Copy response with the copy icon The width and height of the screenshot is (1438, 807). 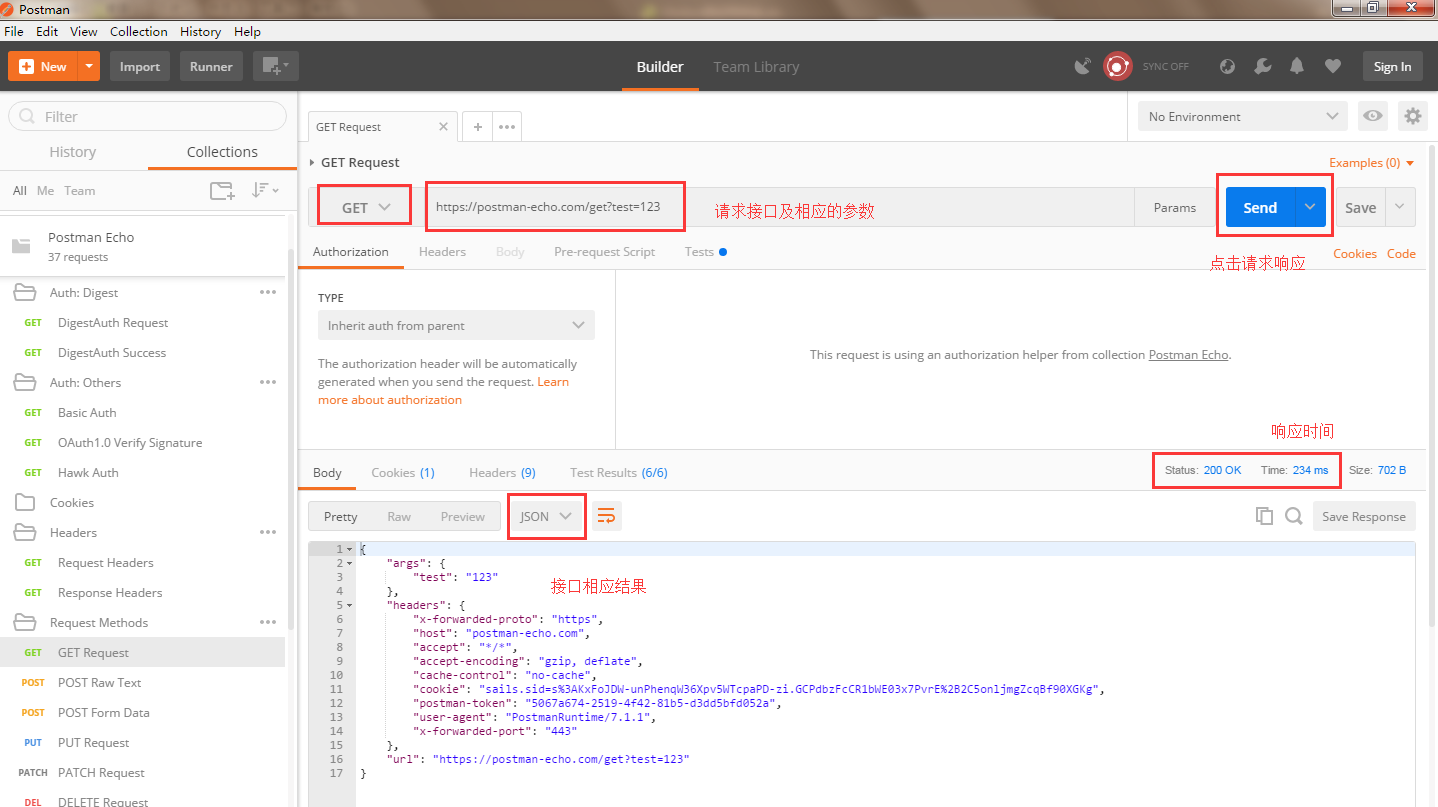coord(1264,516)
